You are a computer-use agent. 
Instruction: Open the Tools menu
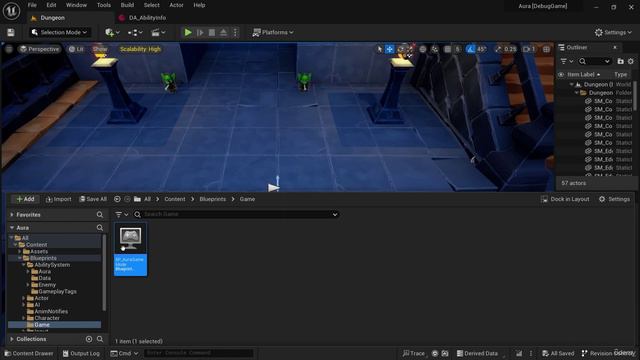pos(104,5)
